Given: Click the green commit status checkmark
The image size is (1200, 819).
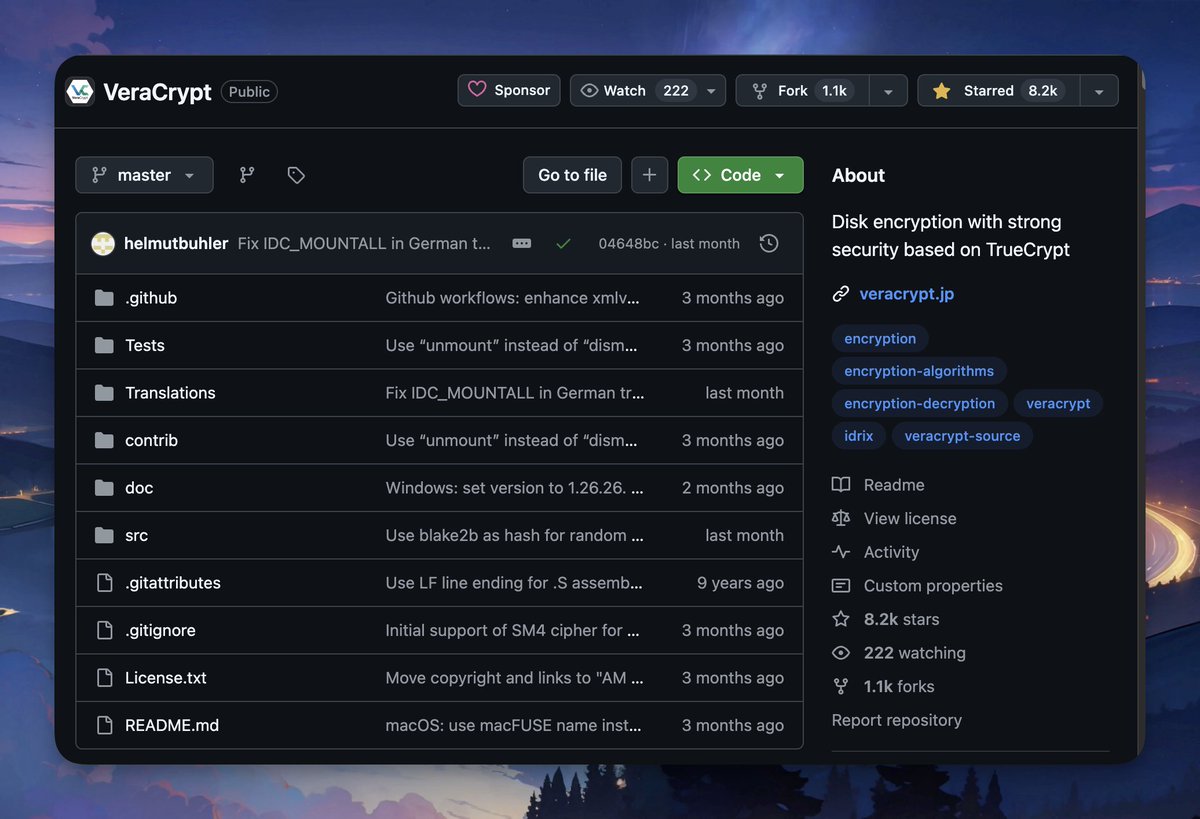Looking at the screenshot, I should tap(564, 243).
